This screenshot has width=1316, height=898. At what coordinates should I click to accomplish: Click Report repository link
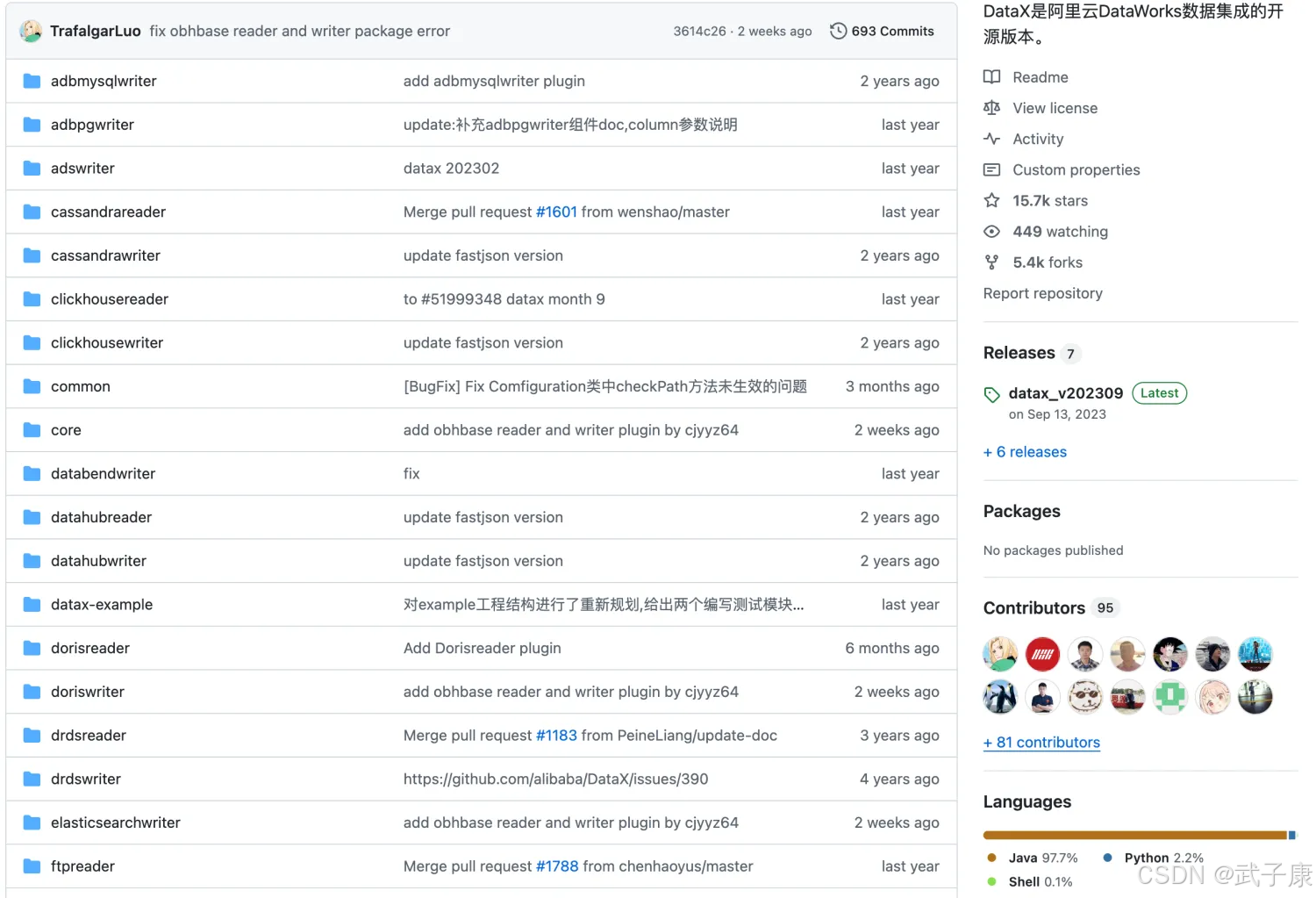click(1042, 293)
